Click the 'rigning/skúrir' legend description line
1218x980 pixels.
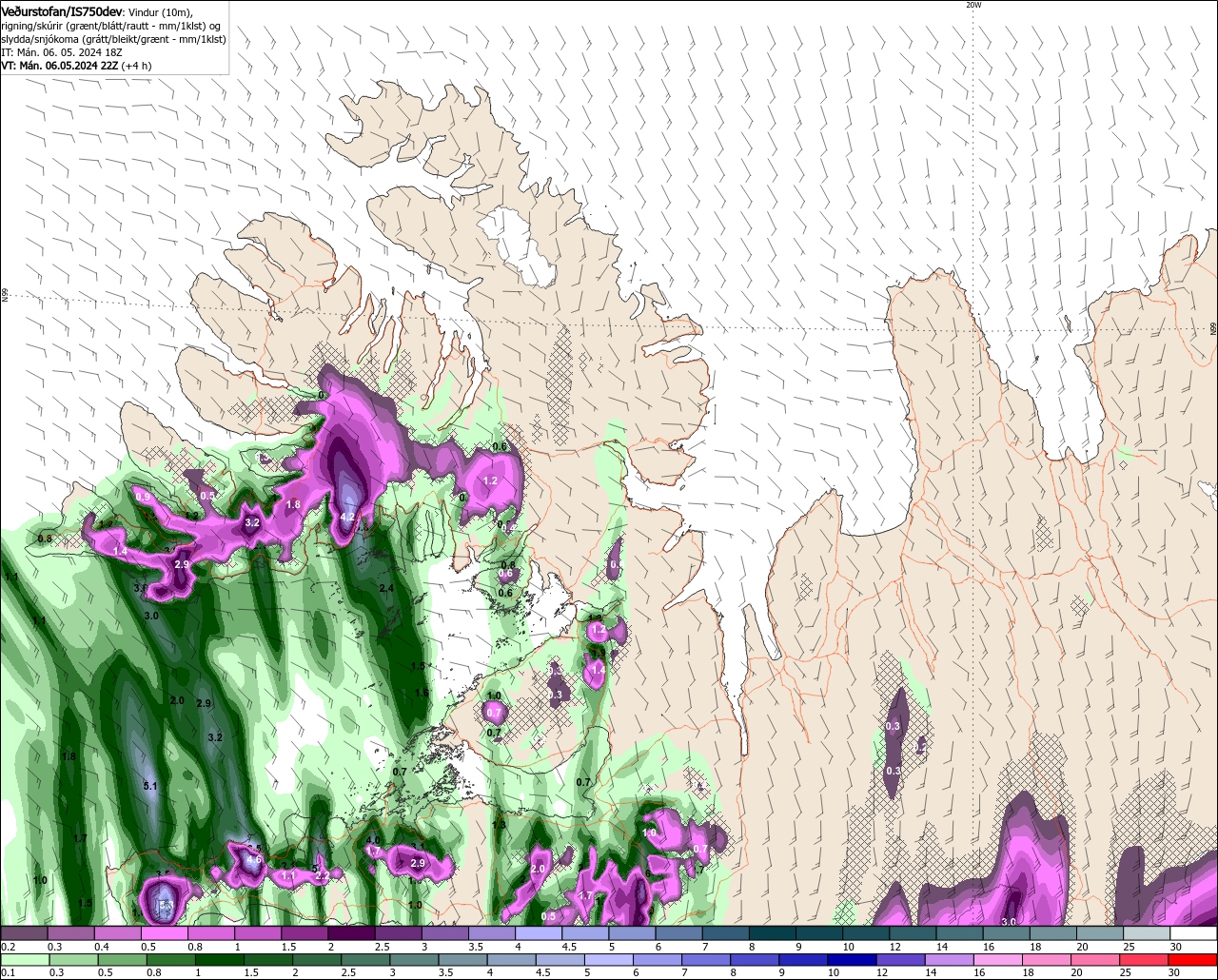[x=111, y=26]
